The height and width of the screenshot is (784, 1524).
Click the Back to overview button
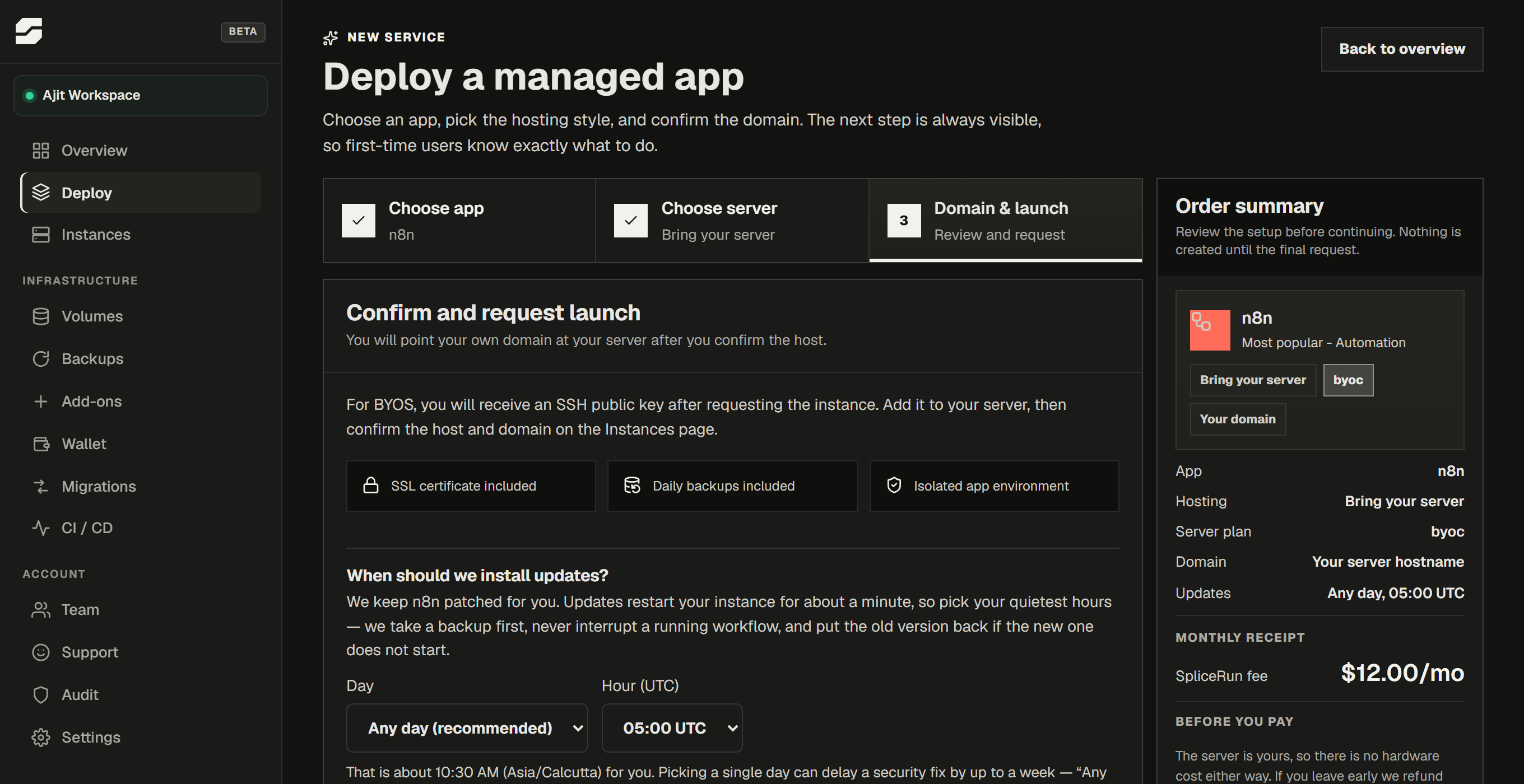click(1402, 49)
